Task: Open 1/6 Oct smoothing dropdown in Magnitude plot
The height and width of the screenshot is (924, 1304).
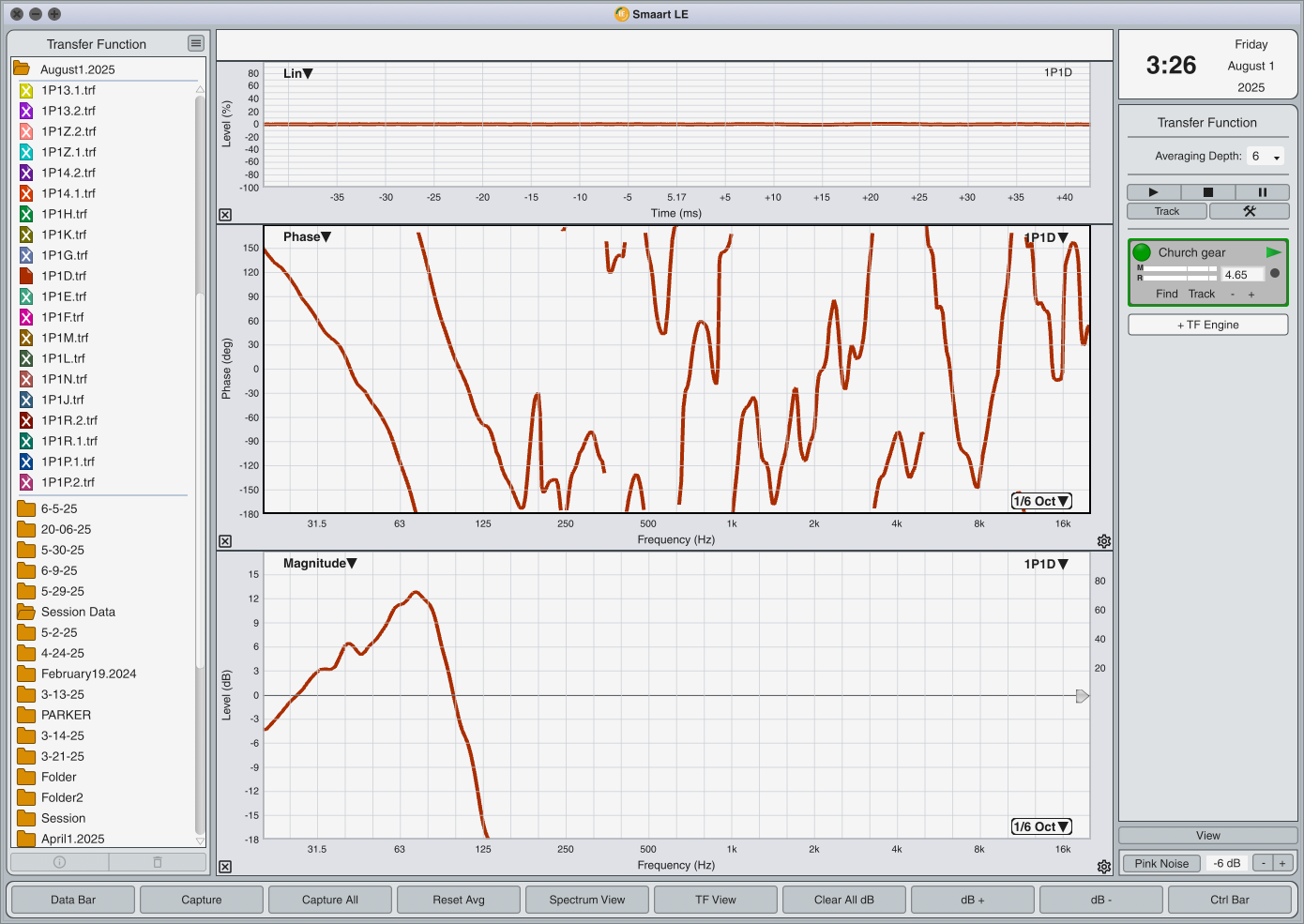Action: click(x=1041, y=826)
